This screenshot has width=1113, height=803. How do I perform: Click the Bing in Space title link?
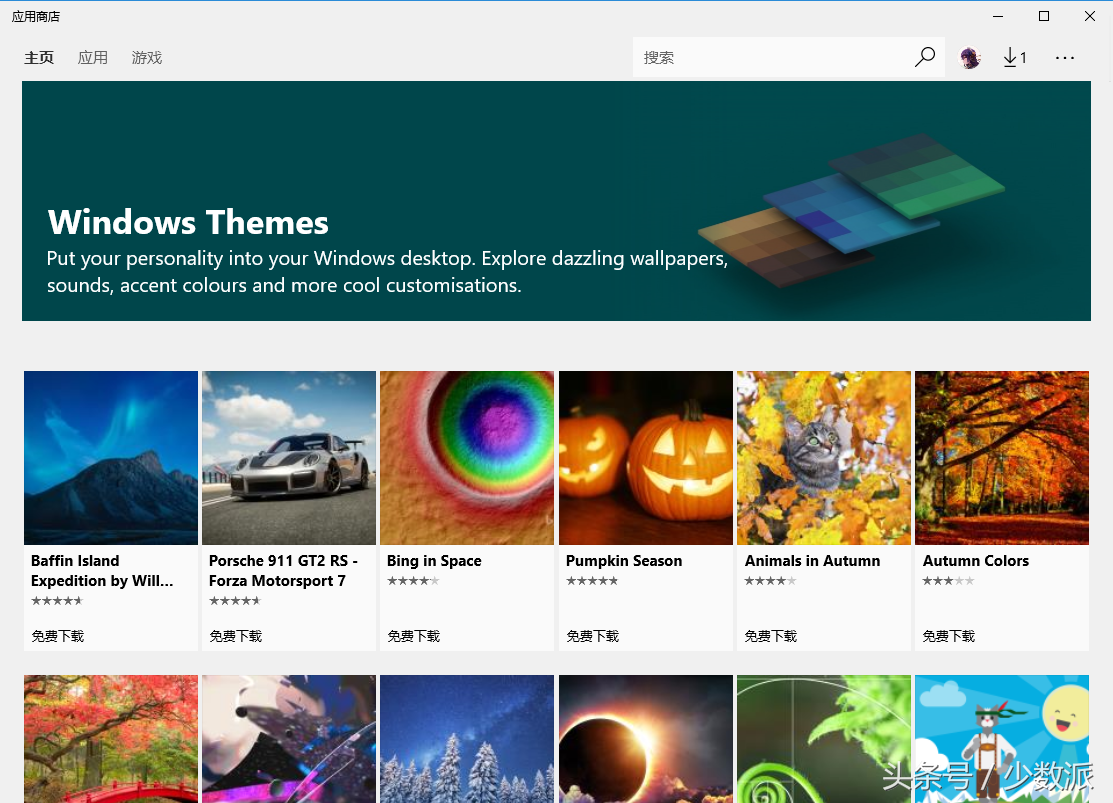tap(434, 561)
